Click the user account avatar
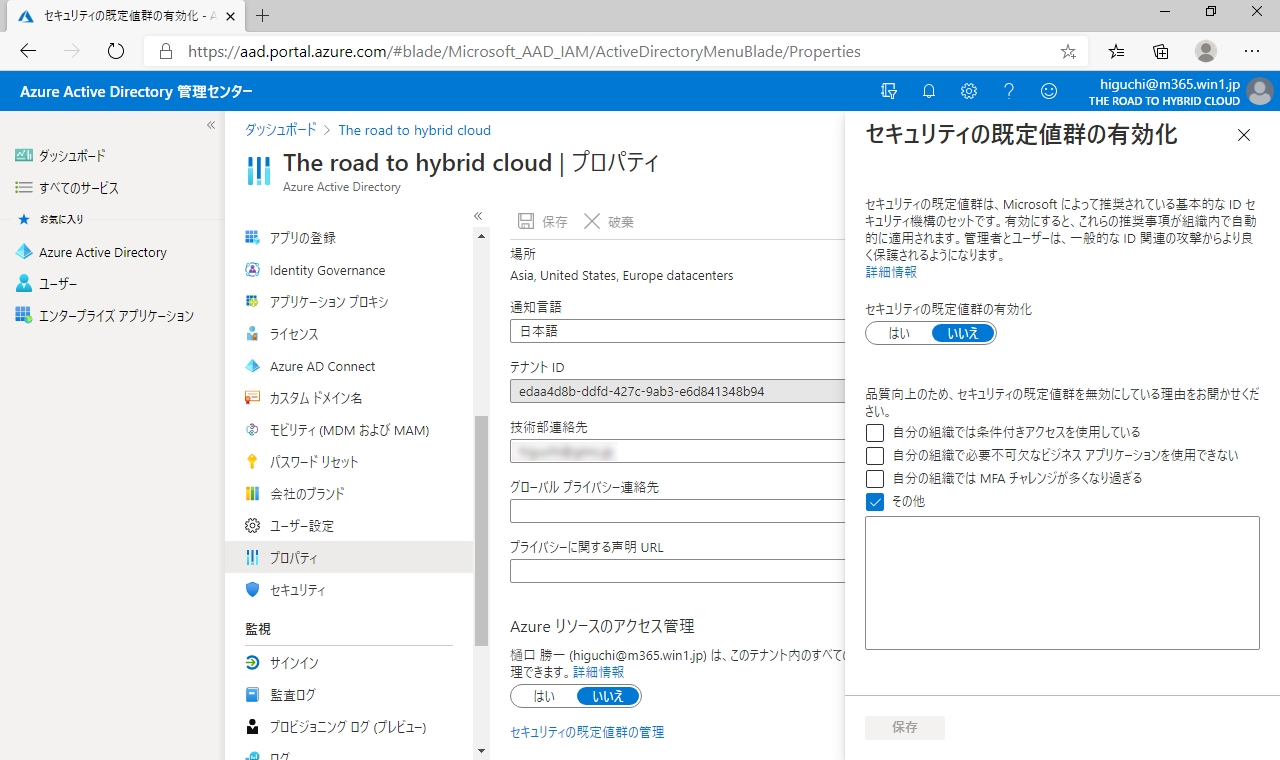1280x760 pixels. pos(1260,91)
